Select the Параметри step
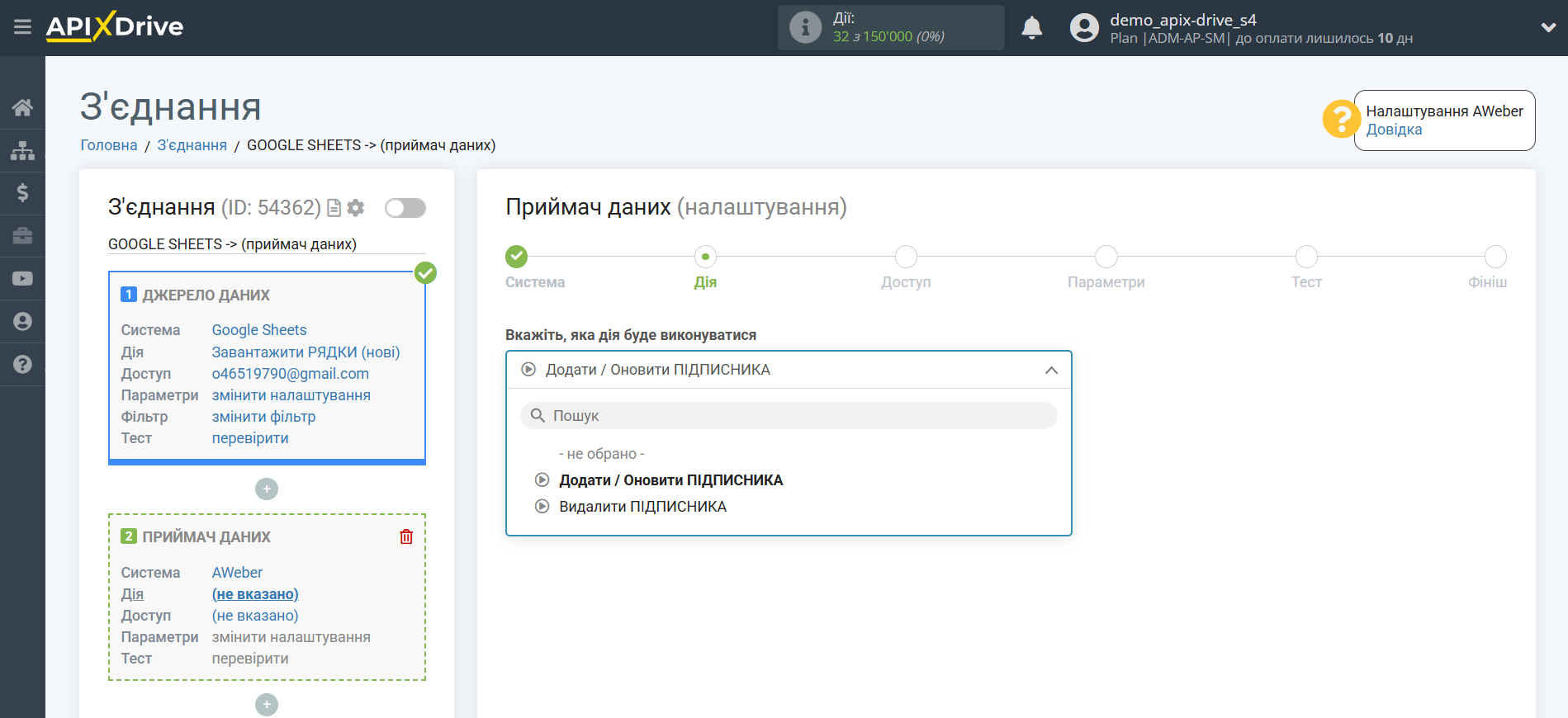Screen dimensions: 1568x718 pyautogui.click(x=1106, y=257)
